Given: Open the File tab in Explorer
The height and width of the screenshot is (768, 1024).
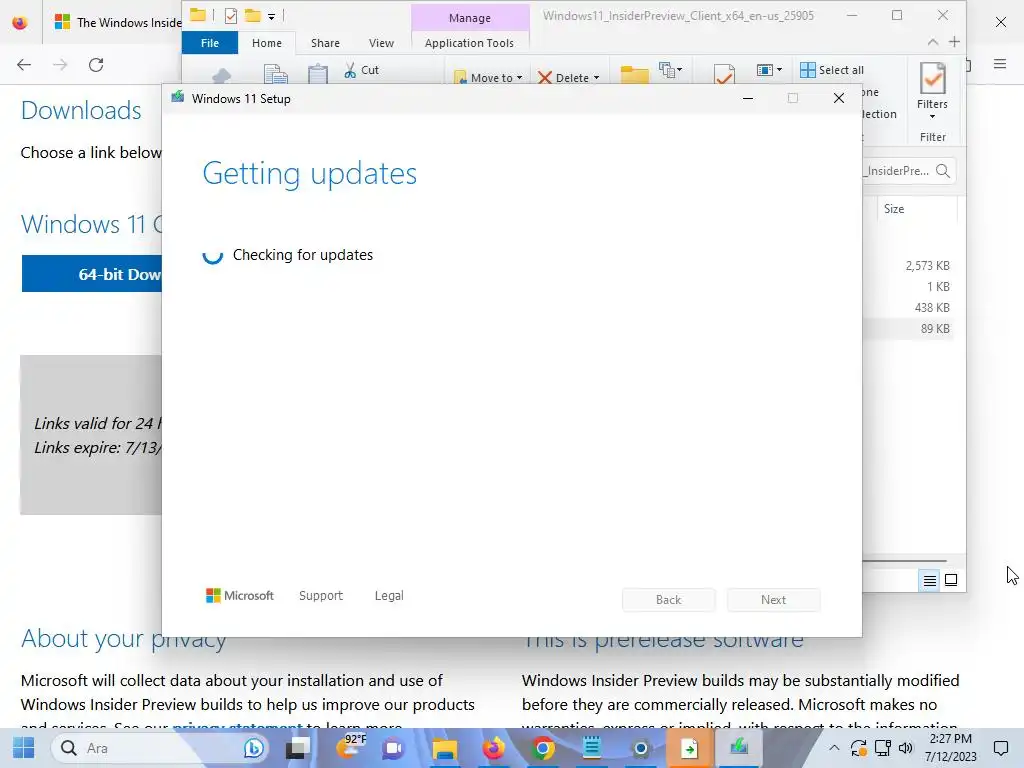Looking at the screenshot, I should point(210,43).
